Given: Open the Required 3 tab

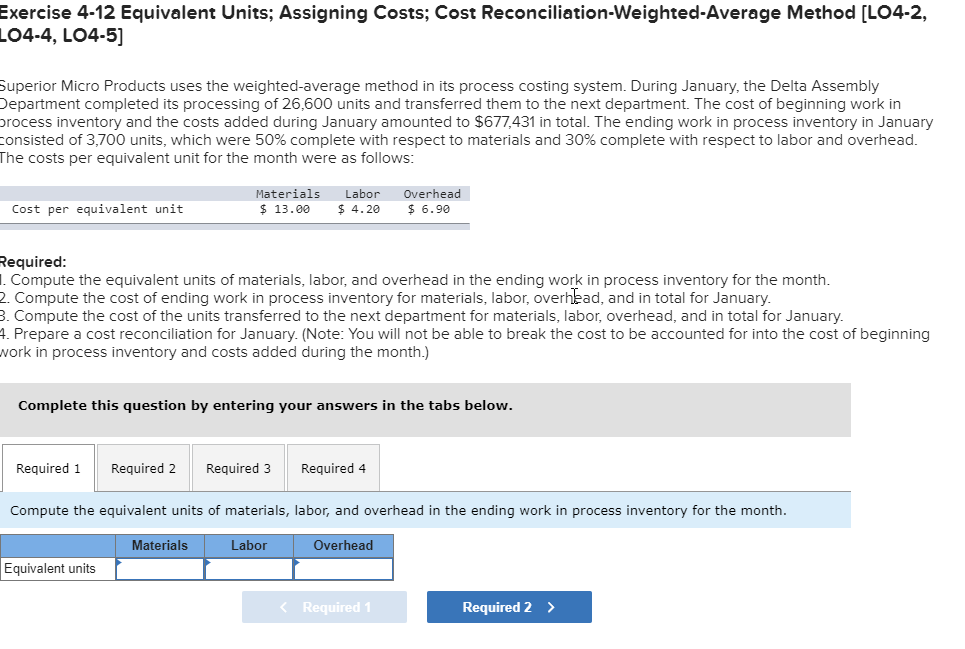Looking at the screenshot, I should [x=237, y=467].
